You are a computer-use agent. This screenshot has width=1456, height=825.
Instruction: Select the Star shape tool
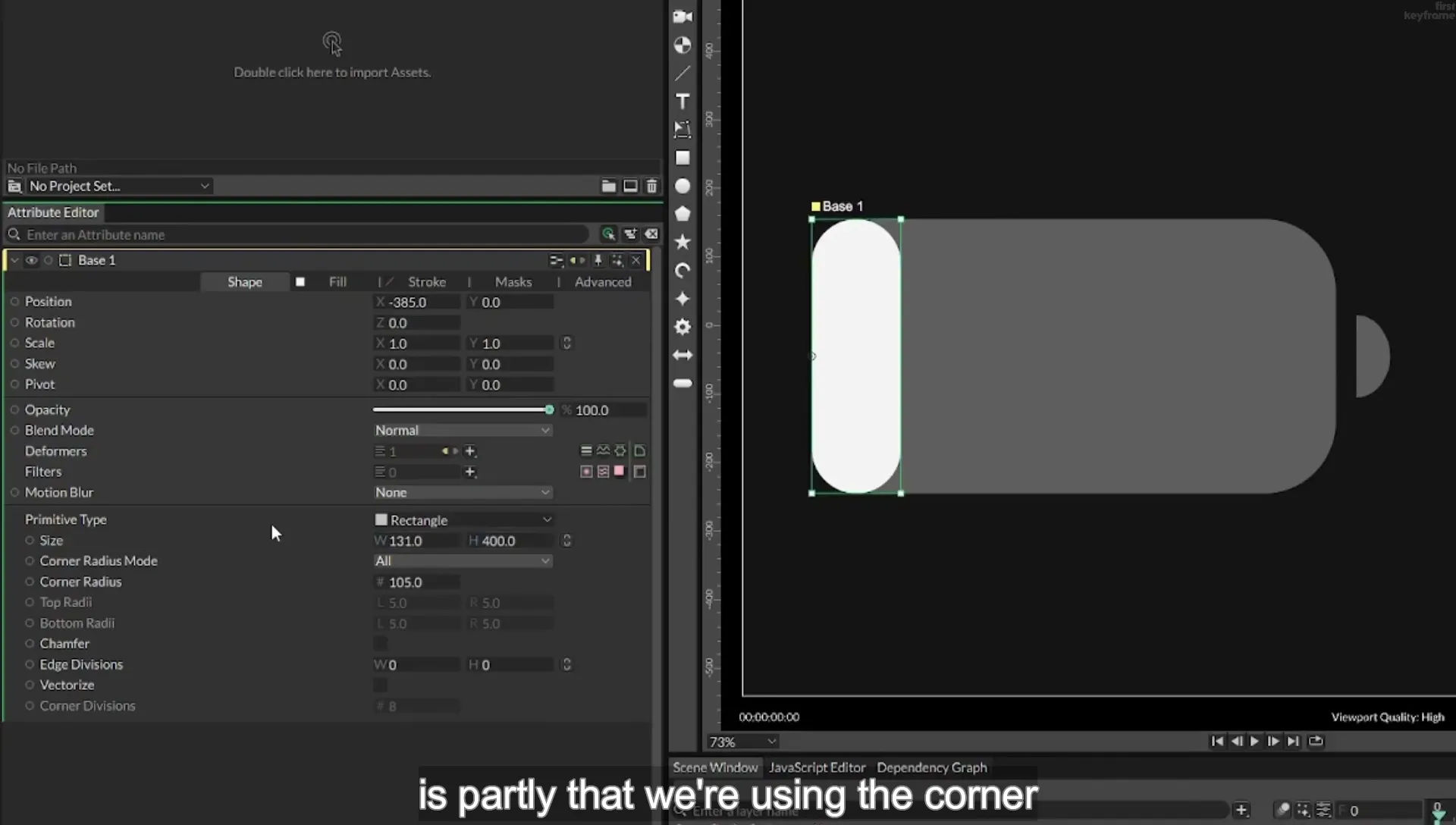tap(682, 242)
